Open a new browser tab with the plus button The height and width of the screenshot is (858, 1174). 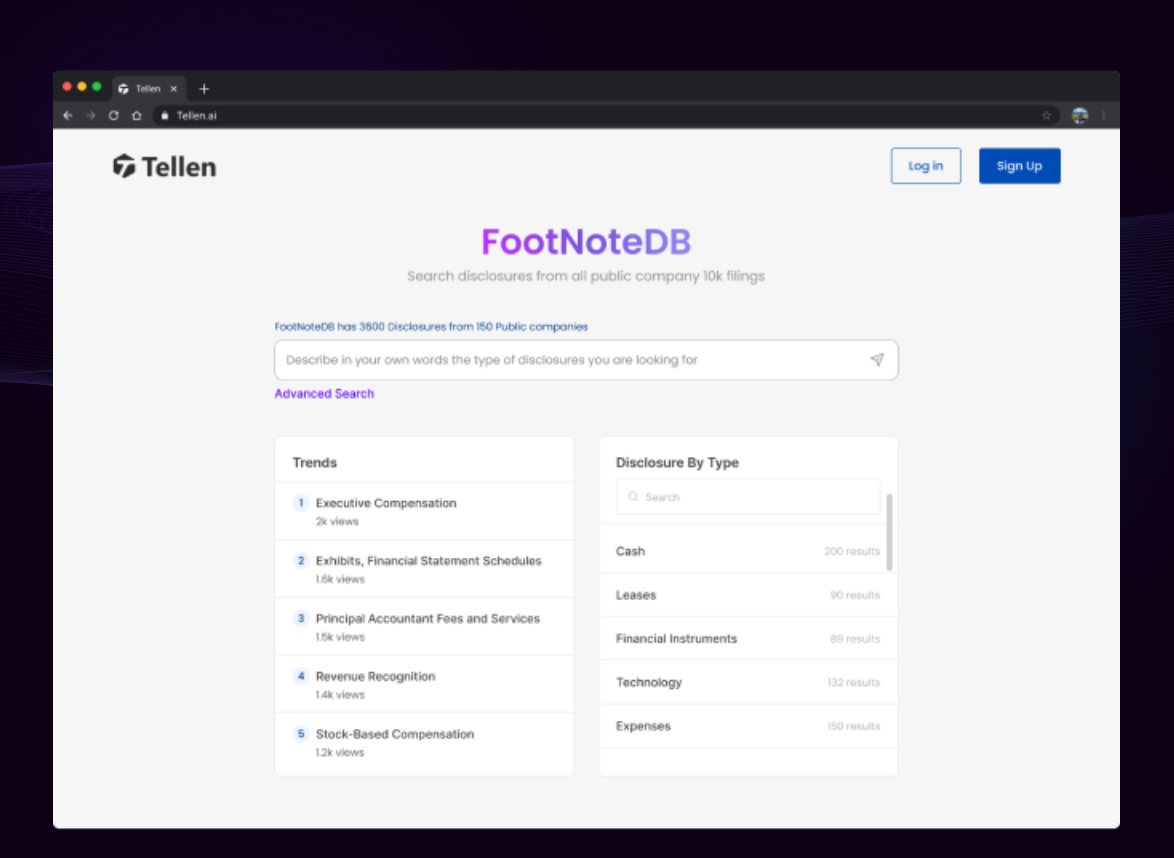pyautogui.click(x=204, y=88)
